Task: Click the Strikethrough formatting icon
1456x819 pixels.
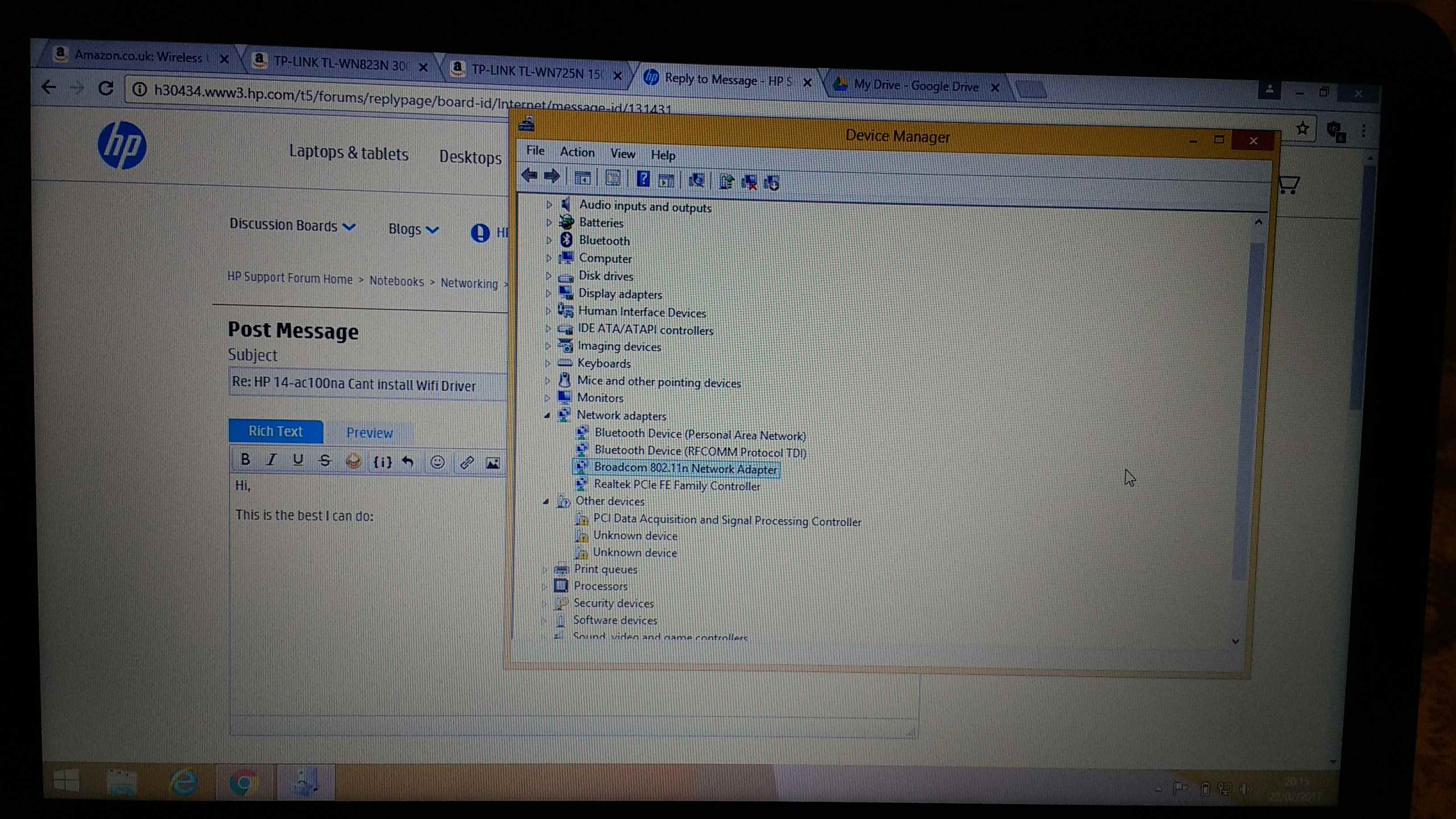Action: coord(325,461)
